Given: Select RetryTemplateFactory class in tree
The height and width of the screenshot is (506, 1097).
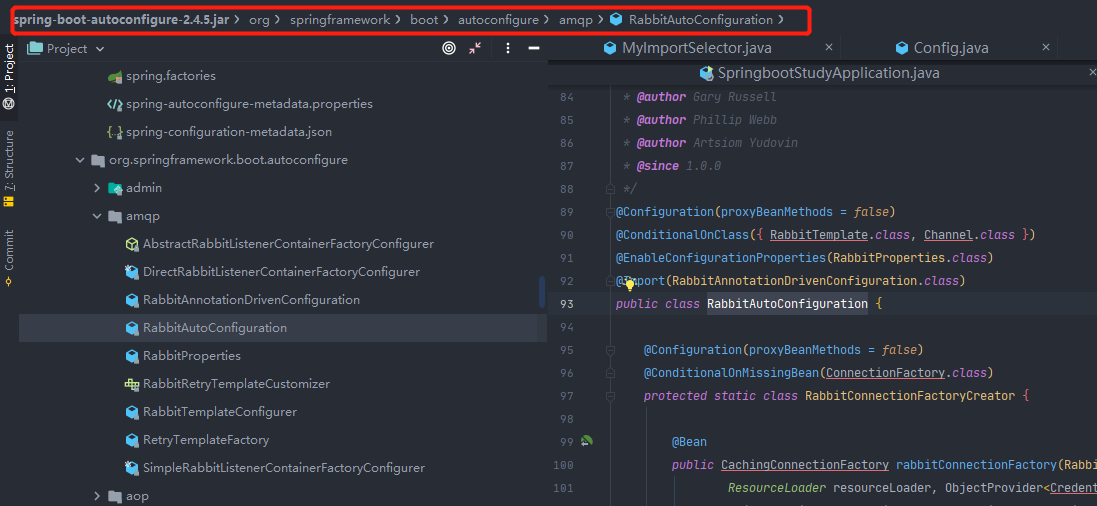Looking at the screenshot, I should (206, 440).
